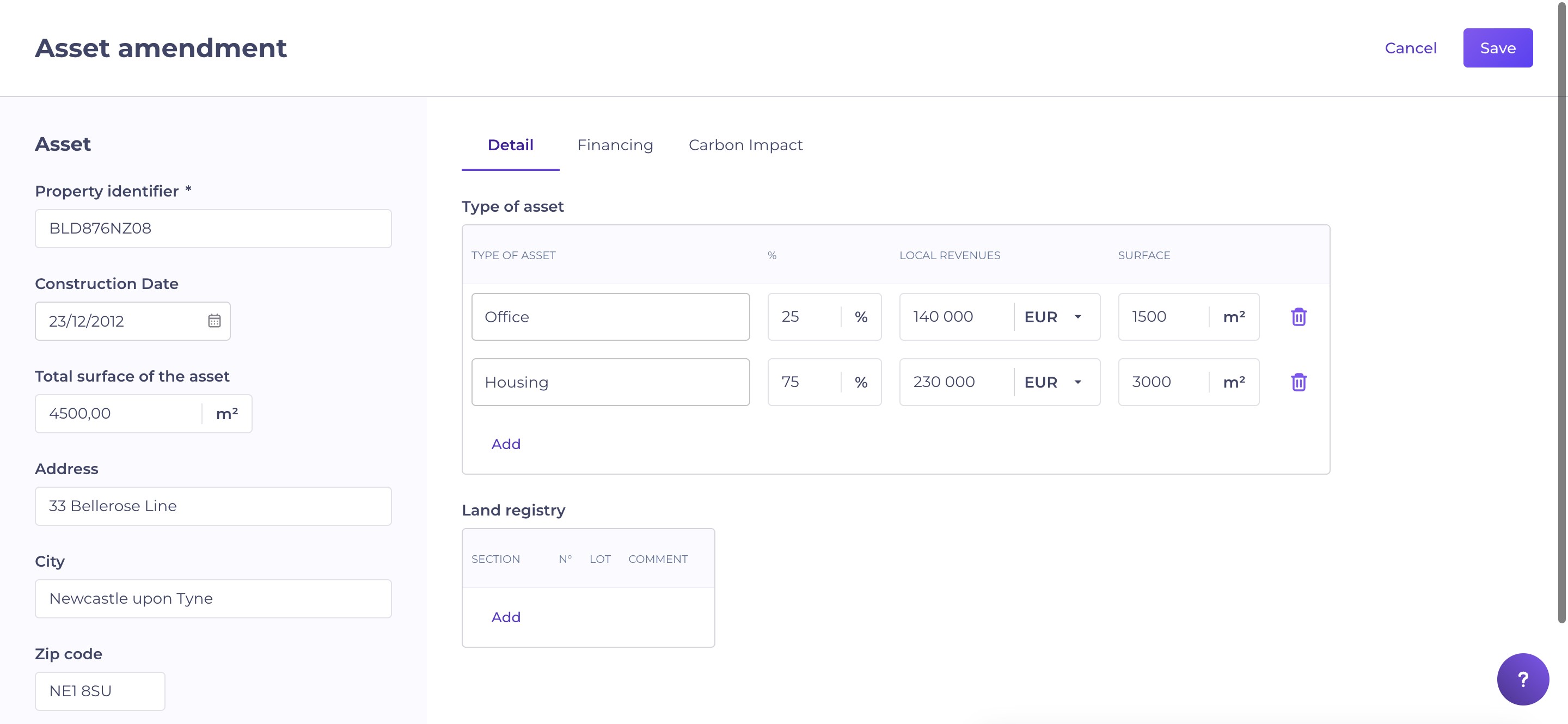This screenshot has height=724, width=1568.
Task: Delete the Housing asset row
Action: [x=1298, y=382]
